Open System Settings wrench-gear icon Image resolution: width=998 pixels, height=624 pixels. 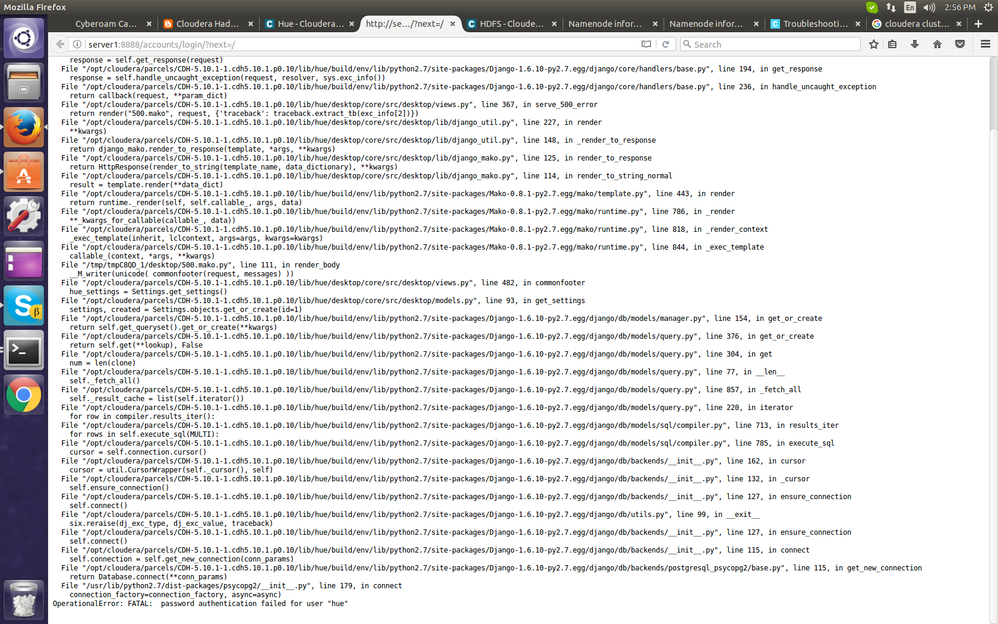pos(24,216)
